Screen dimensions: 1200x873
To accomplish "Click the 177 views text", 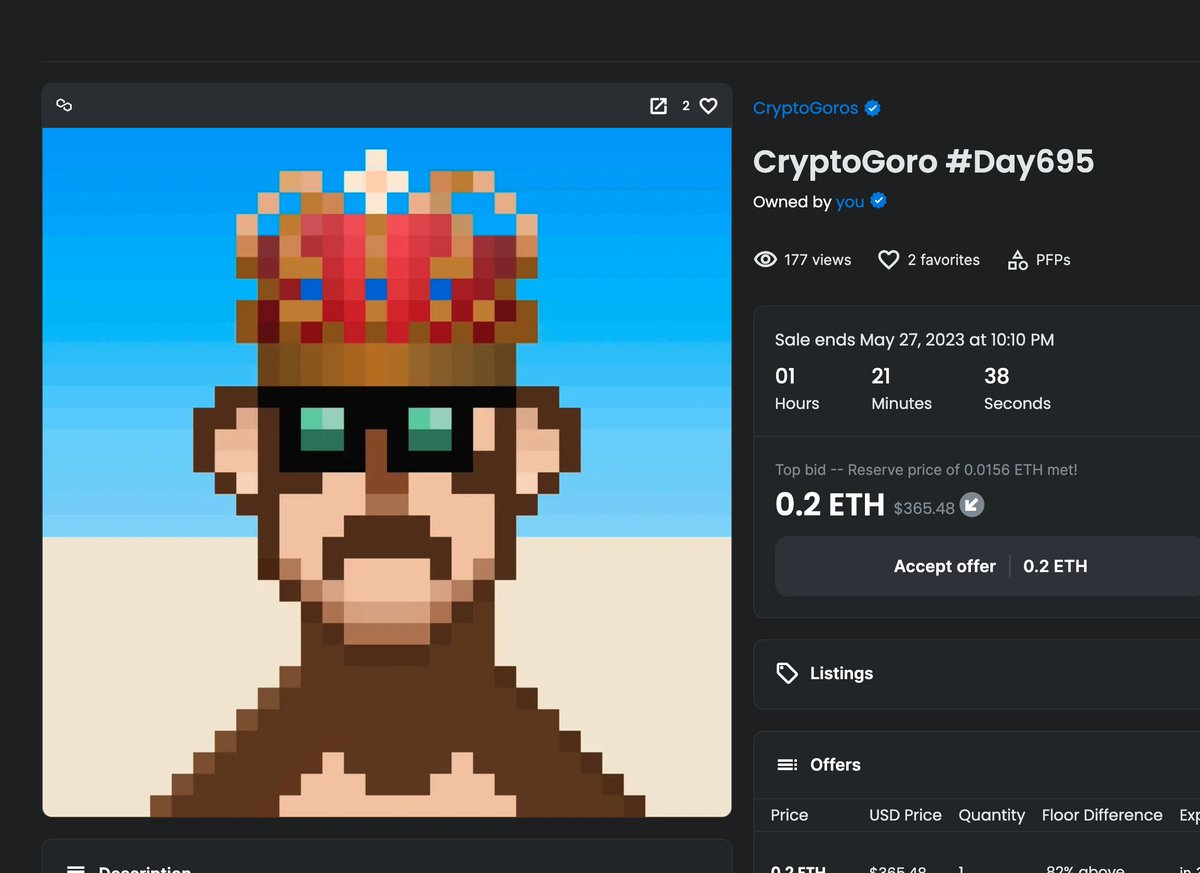I will coord(818,260).
